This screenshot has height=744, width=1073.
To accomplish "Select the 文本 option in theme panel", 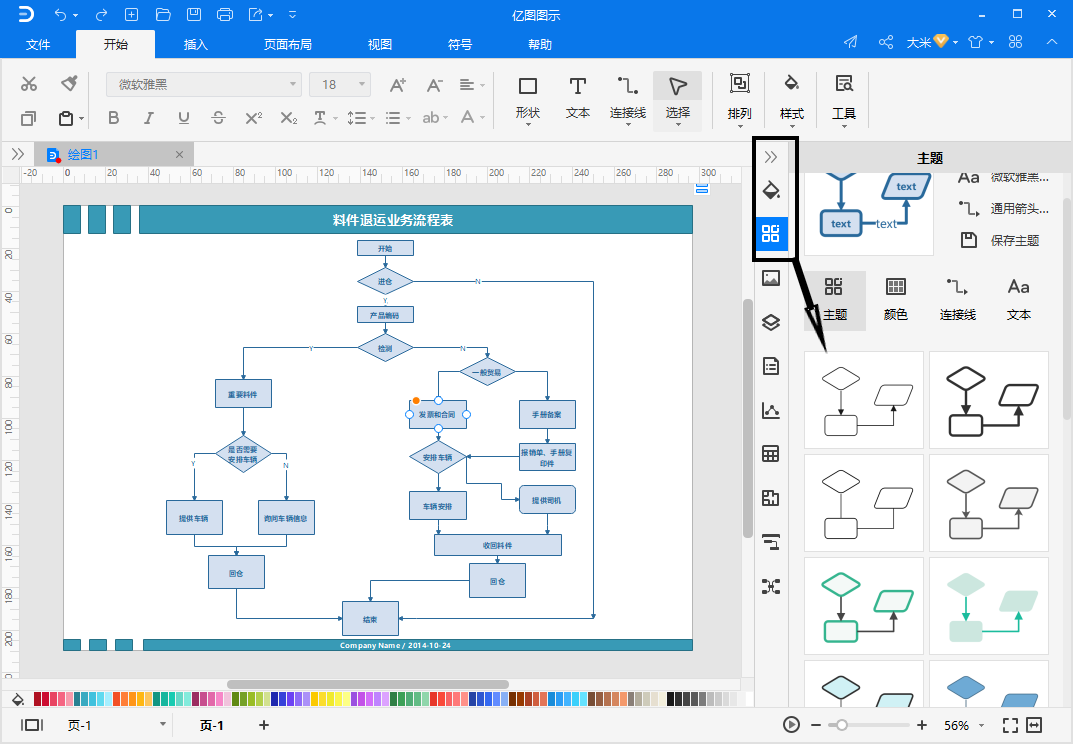I will point(1018,300).
